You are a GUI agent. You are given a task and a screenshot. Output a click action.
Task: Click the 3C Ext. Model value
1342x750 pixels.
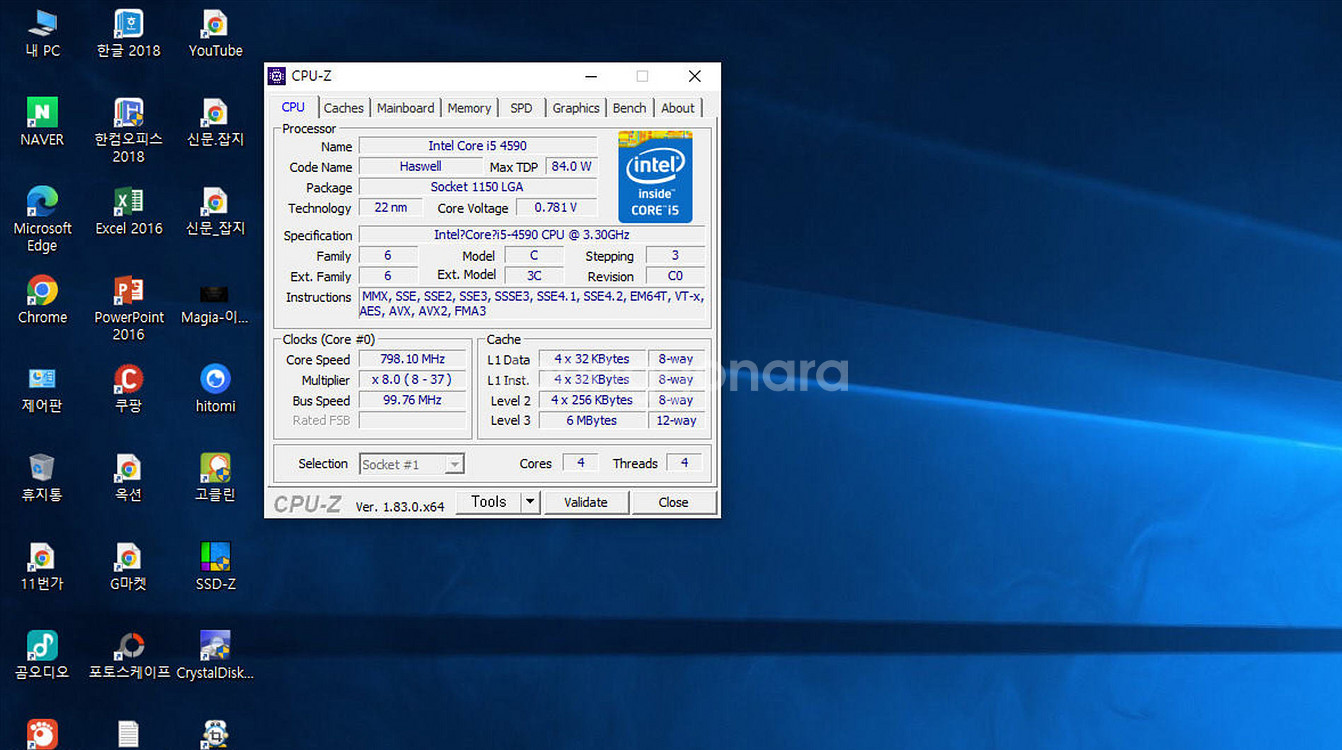tap(534, 275)
